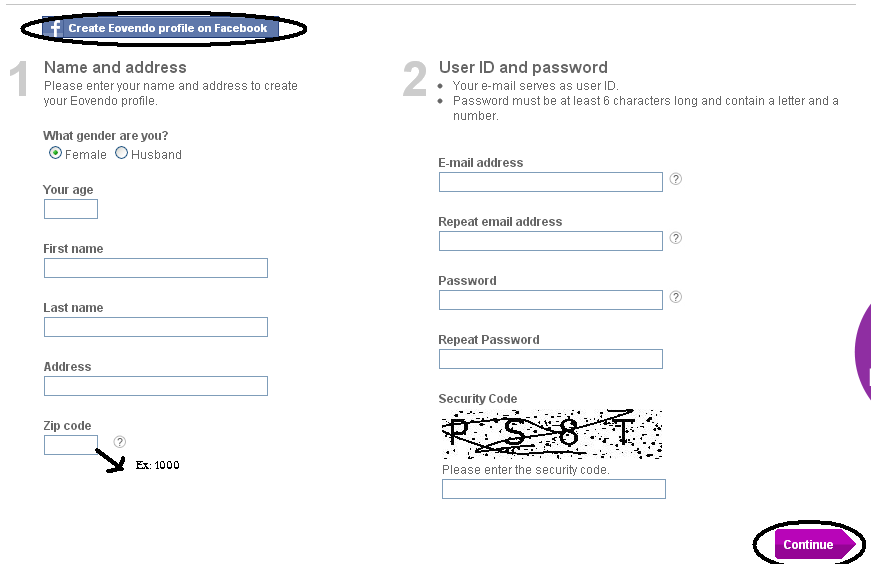Focus the security code entry field
The width and height of the screenshot is (871, 564).
[x=554, y=489]
